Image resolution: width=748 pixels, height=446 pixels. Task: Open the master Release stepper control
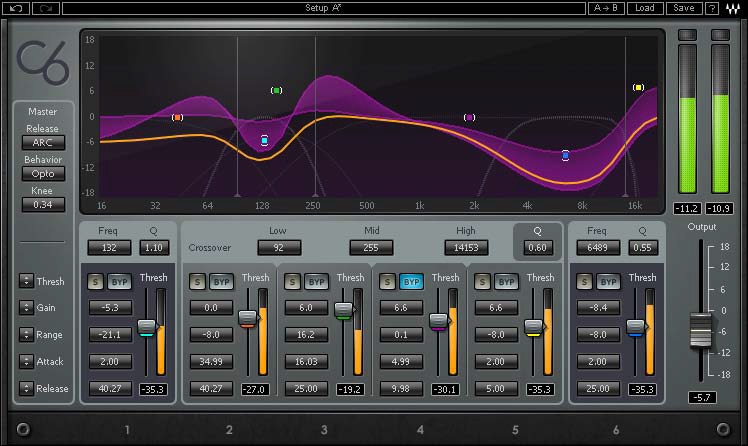click(x=26, y=388)
